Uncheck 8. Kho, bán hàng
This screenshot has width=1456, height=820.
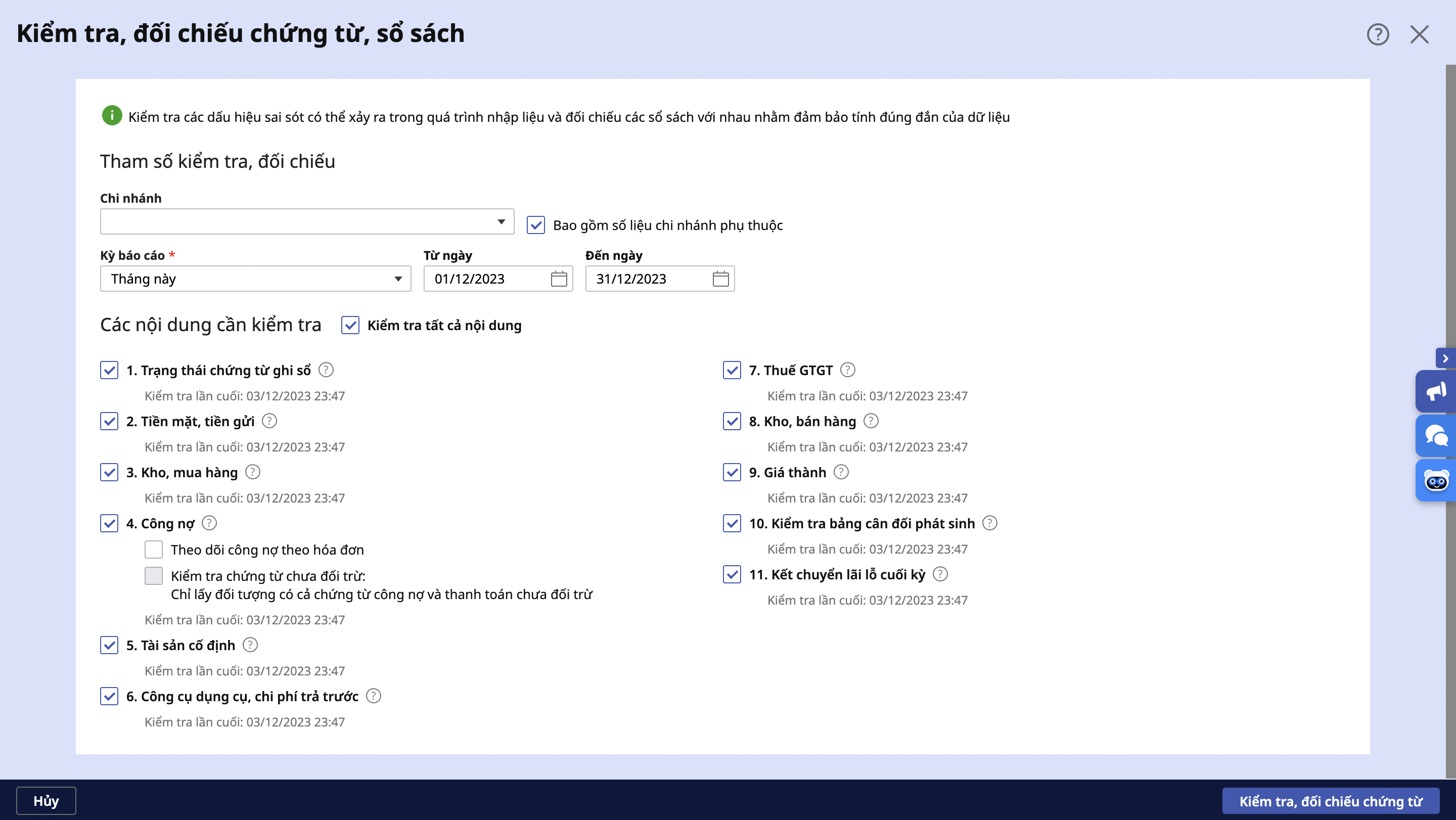click(732, 421)
